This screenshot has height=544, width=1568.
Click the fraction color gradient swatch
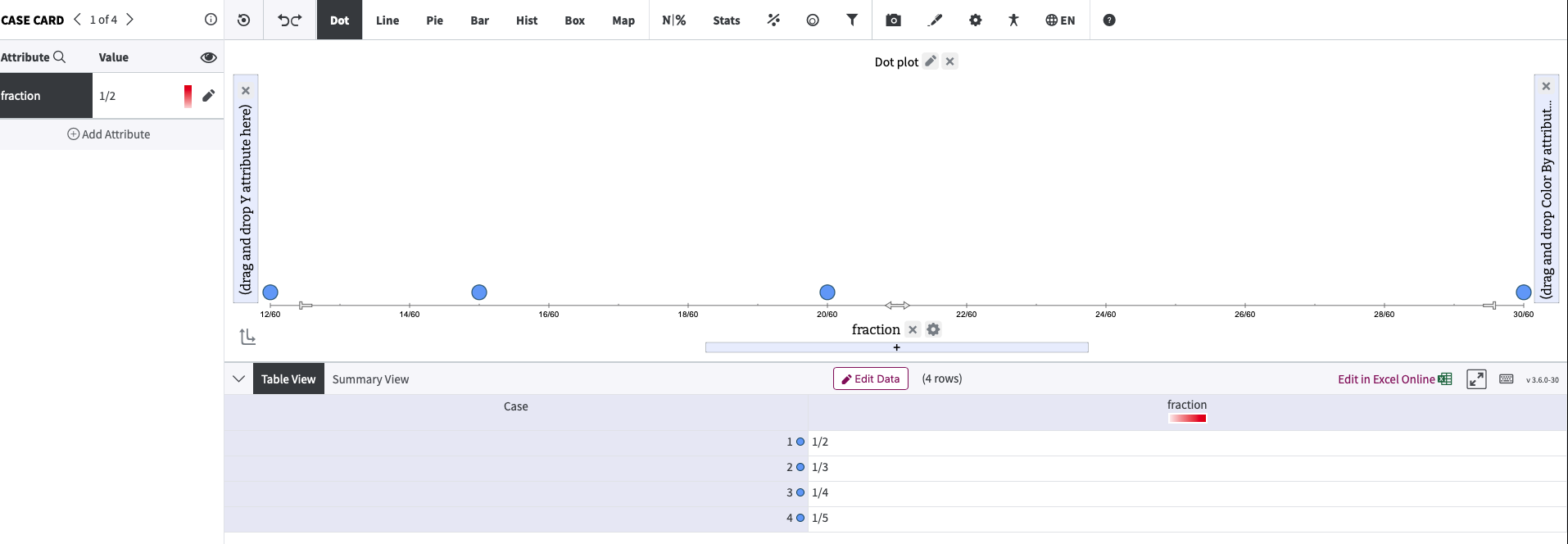pyautogui.click(x=1187, y=419)
